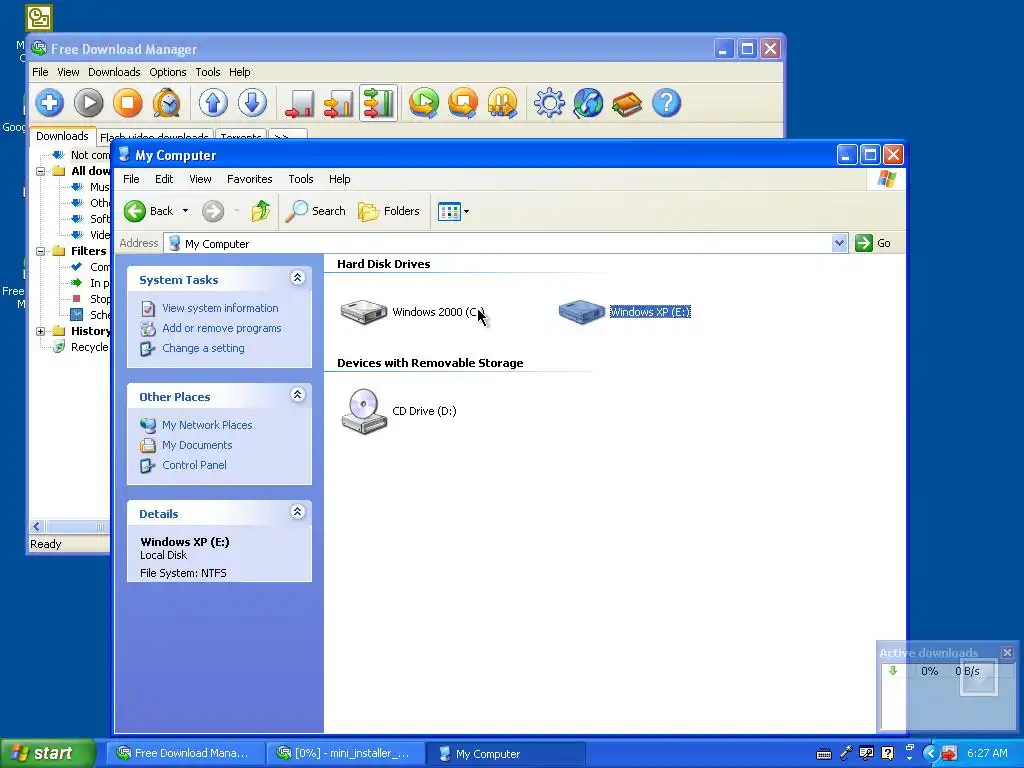Viewport: 1024px width, 768px height.
Task: Select light traffic mode icon
Action: [300, 103]
